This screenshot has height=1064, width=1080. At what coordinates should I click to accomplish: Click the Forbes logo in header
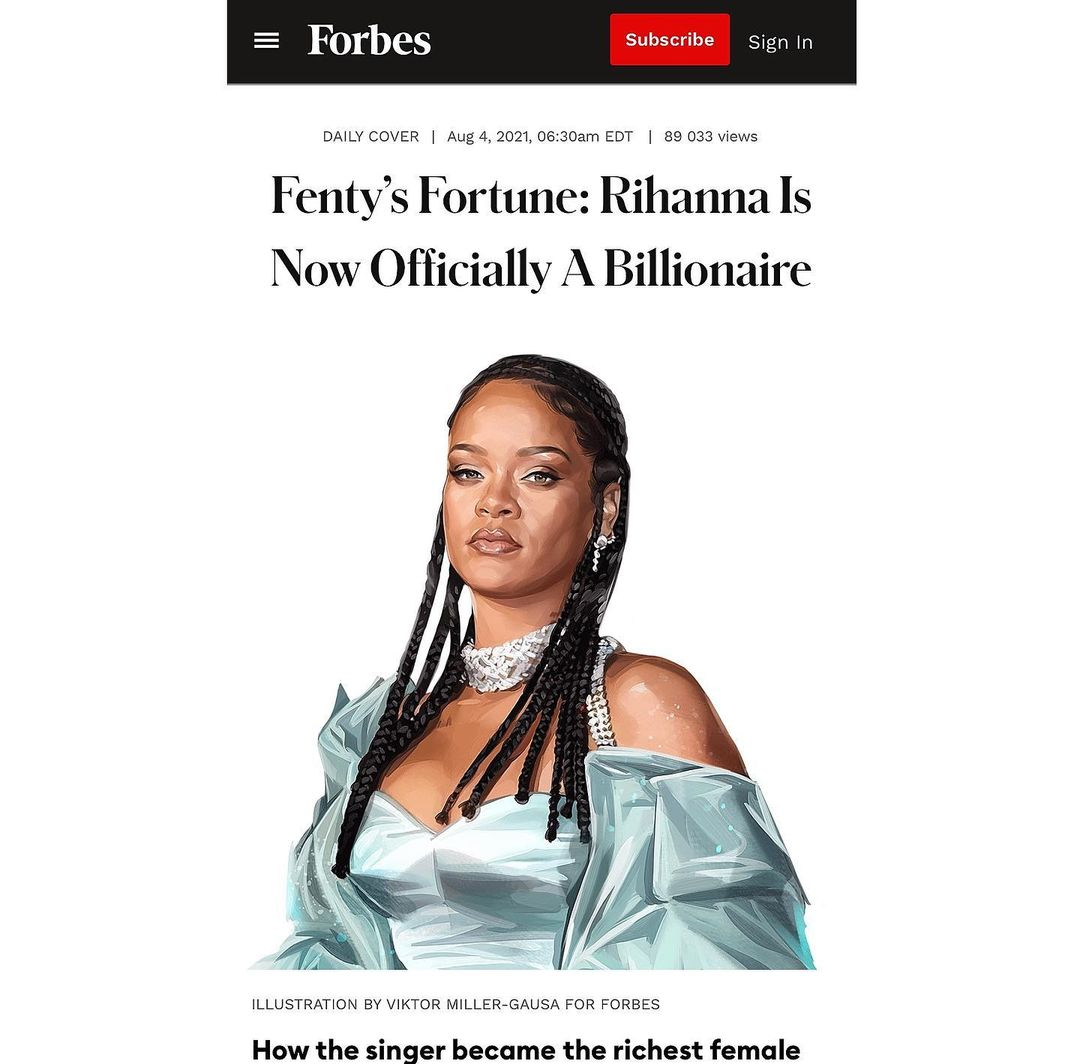pos(369,40)
